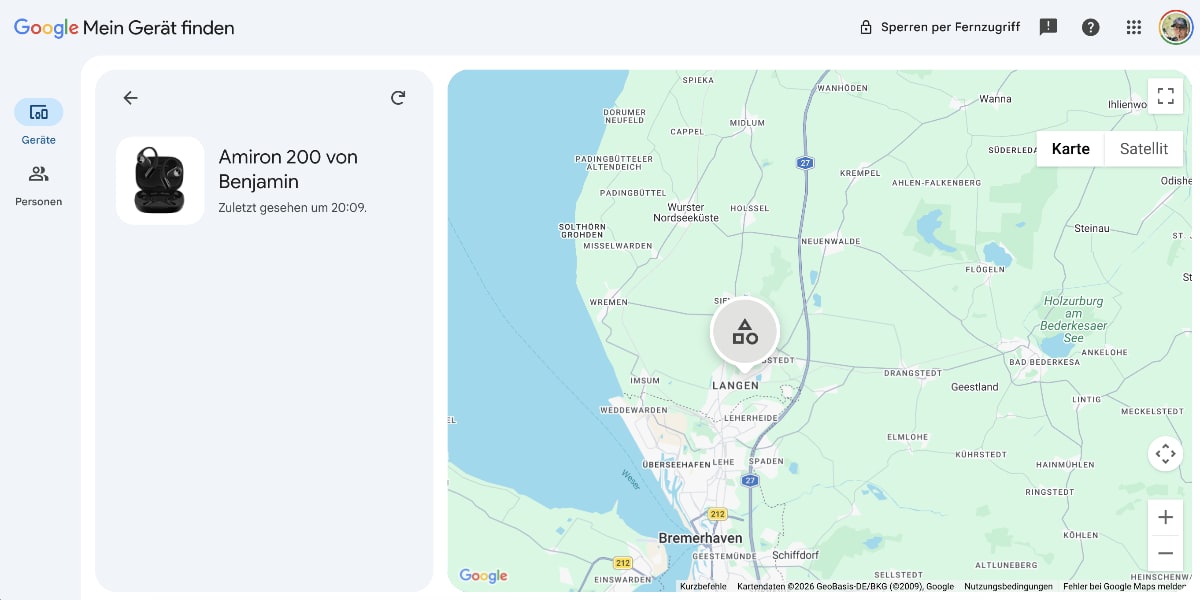1200x600 pixels.
Task: Keep Karte view selected
Action: (1070, 148)
